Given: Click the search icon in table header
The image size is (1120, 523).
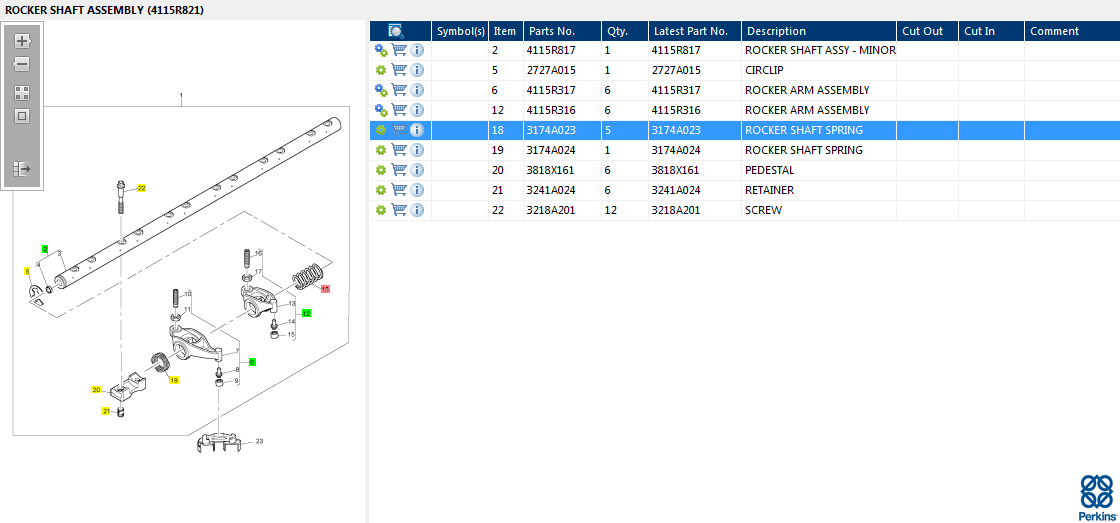Looking at the screenshot, I should pyautogui.click(x=396, y=31).
